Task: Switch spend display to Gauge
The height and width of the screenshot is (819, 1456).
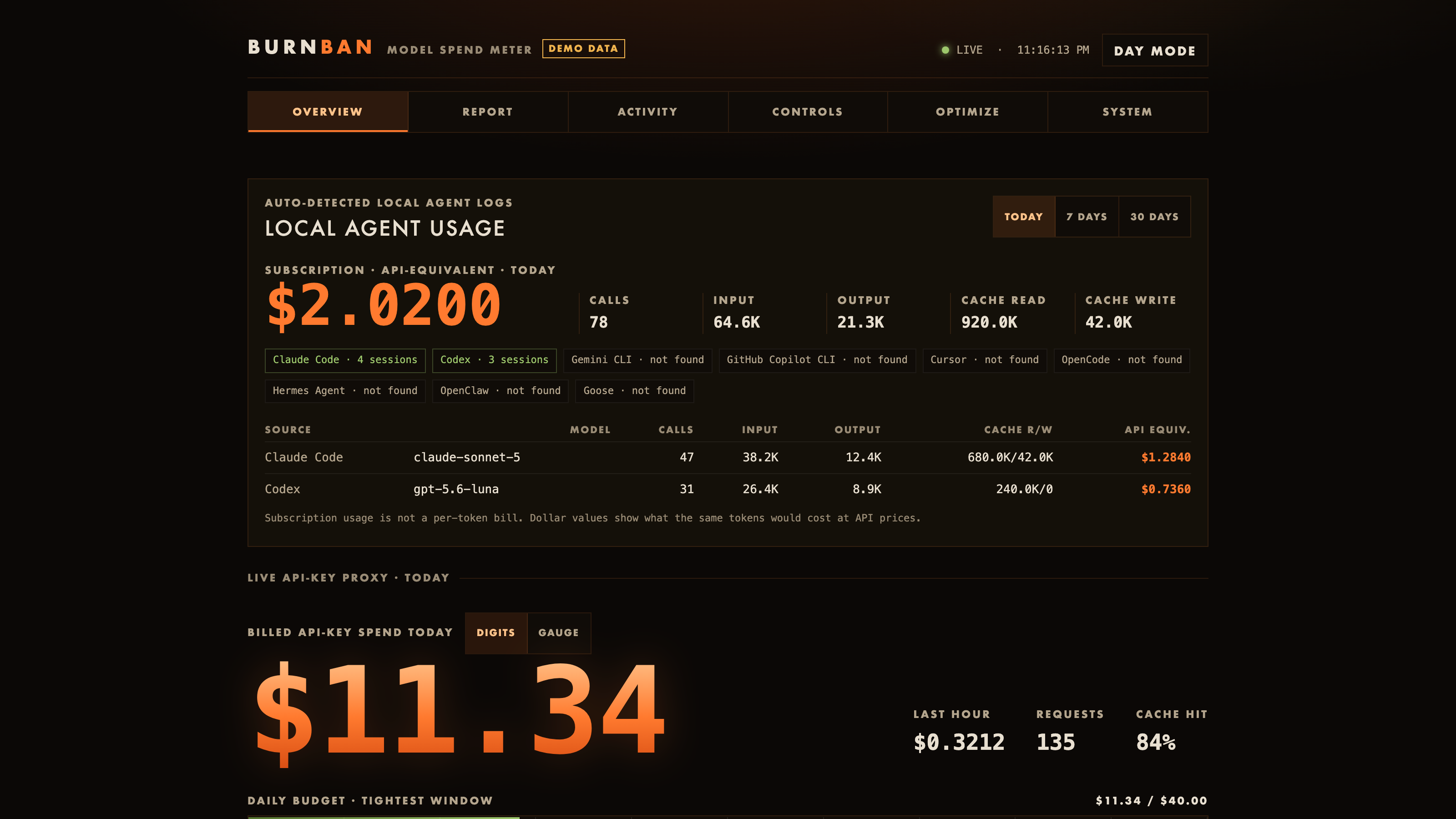Action: (x=558, y=633)
